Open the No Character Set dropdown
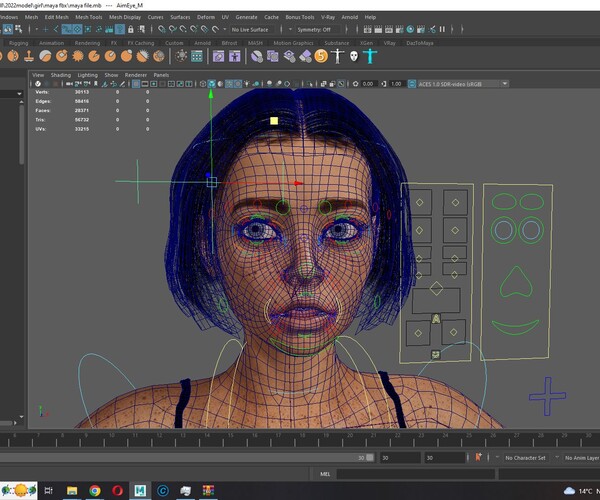The height and width of the screenshot is (500, 600). 525,458
